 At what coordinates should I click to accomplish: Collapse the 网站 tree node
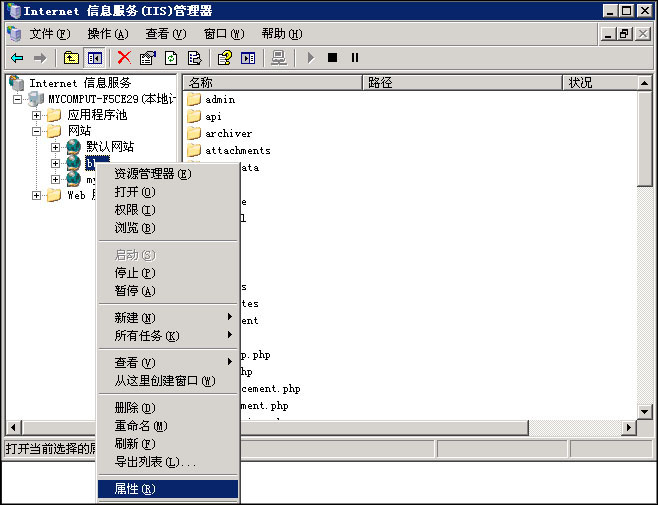click(x=38, y=131)
